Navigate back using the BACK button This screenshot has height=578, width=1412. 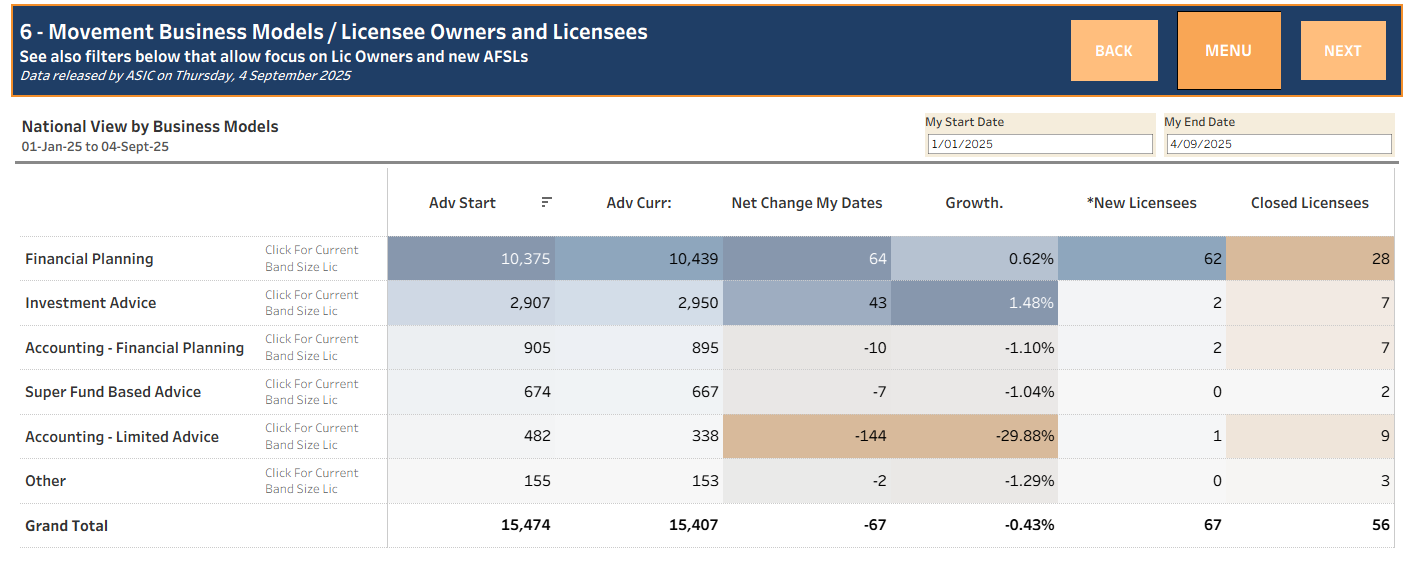click(1114, 50)
